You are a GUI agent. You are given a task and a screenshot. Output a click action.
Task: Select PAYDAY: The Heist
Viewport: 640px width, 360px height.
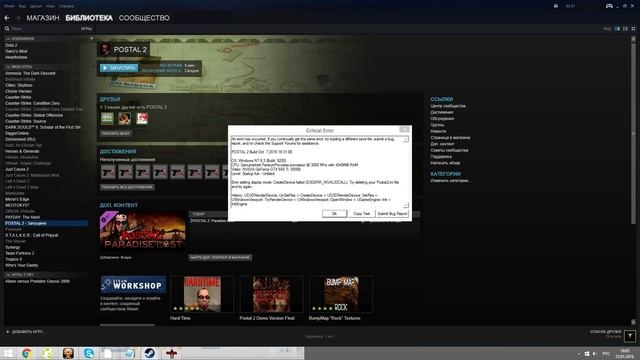(22, 218)
